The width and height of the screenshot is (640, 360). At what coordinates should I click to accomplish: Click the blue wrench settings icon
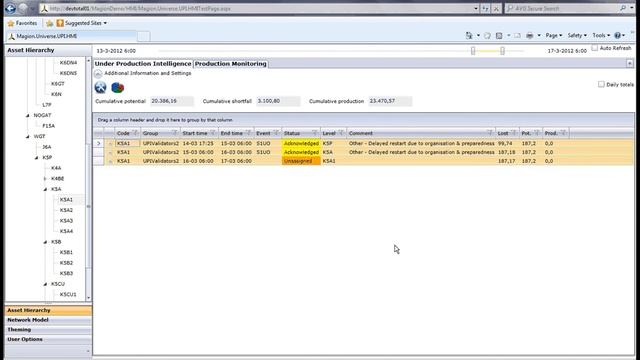click(100, 87)
